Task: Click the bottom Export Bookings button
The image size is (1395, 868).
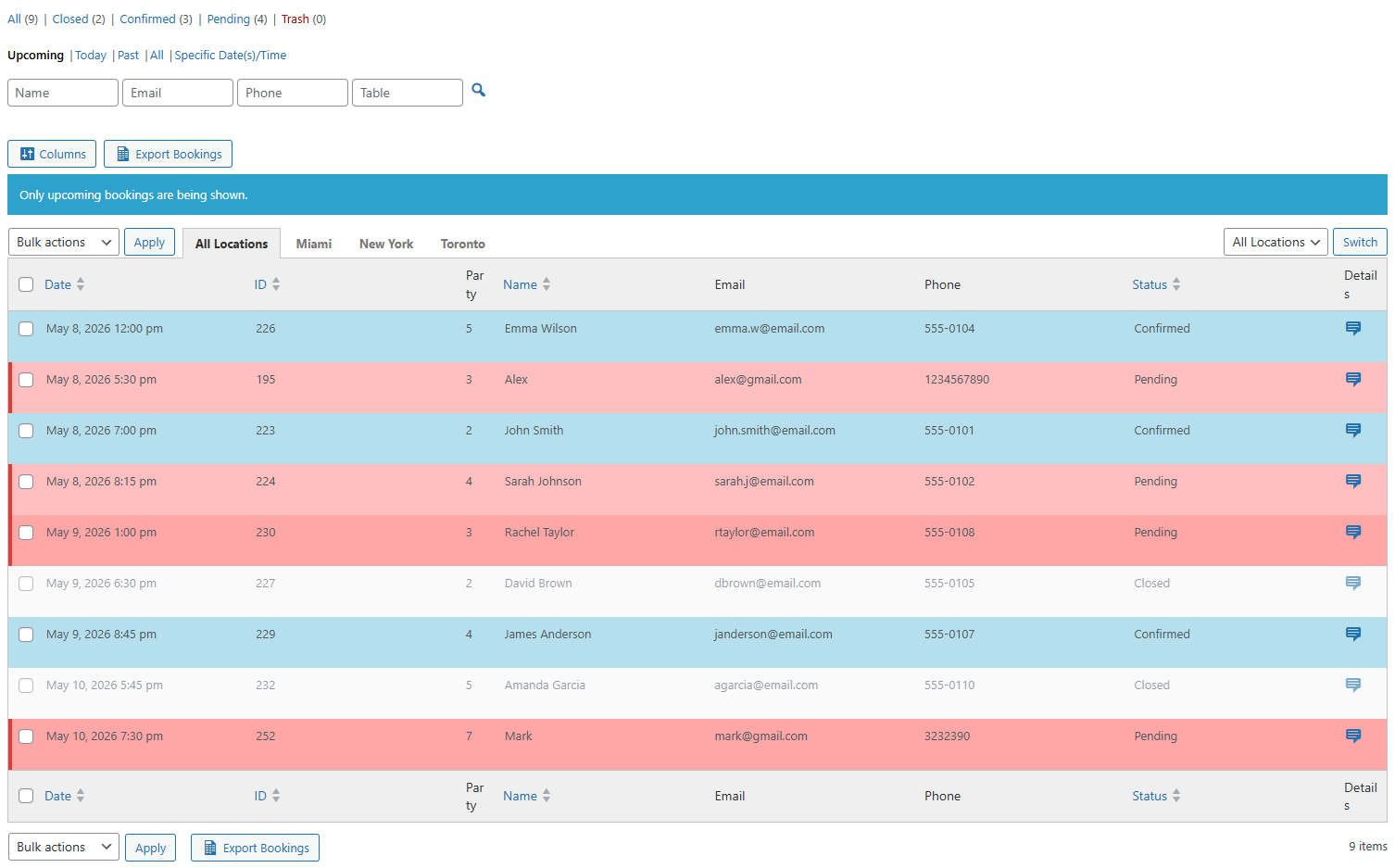Action: click(255, 848)
